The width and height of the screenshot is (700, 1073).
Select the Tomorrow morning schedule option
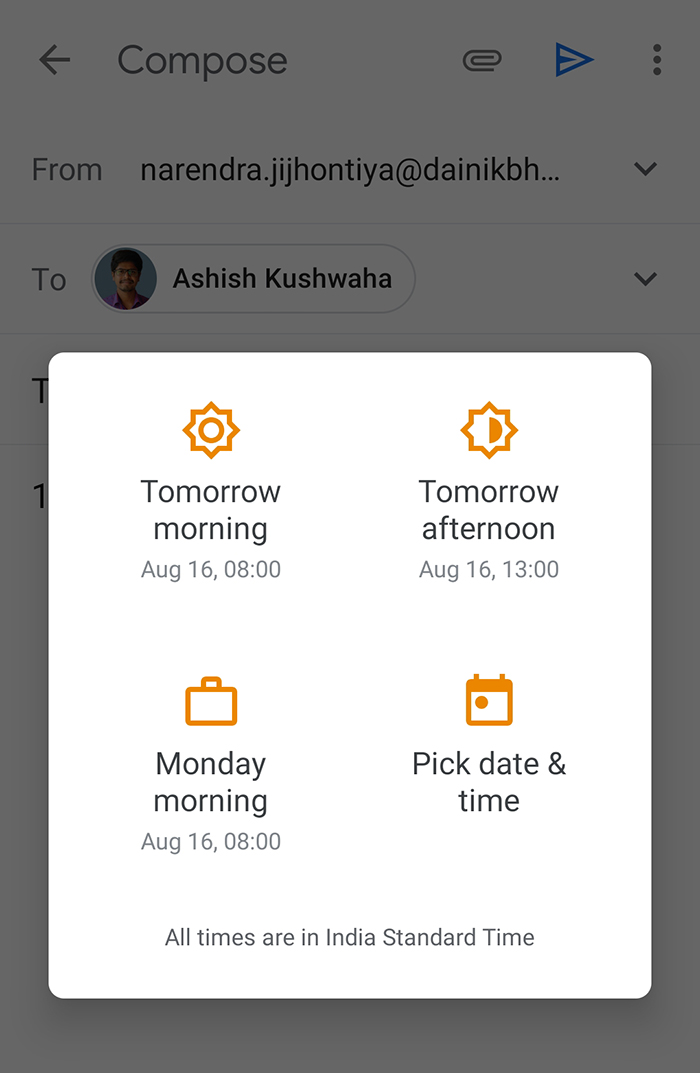211,510
